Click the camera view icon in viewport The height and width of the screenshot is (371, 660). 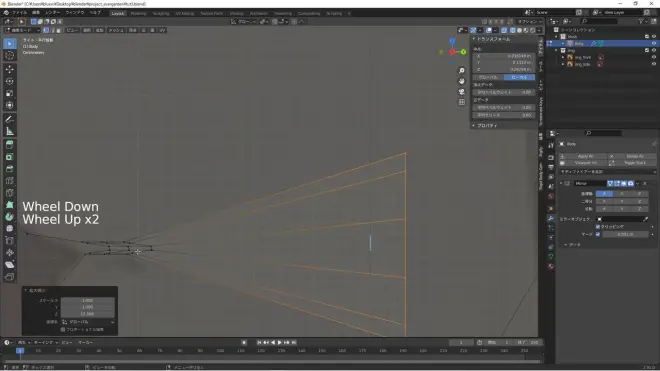462,92
